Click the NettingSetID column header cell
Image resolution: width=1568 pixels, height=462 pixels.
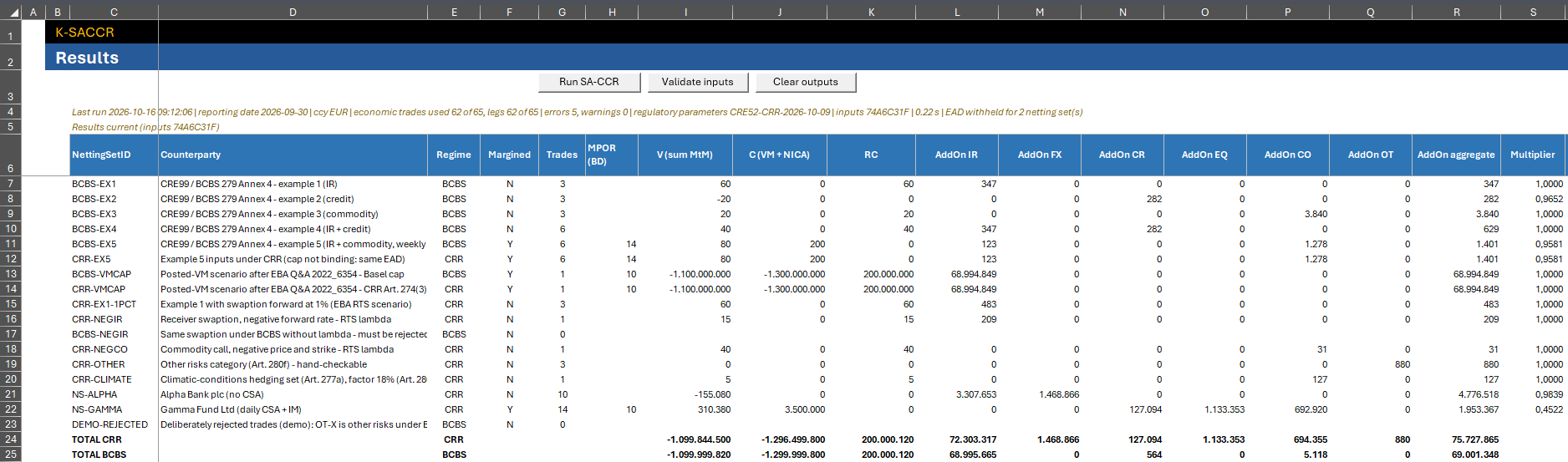(114, 155)
